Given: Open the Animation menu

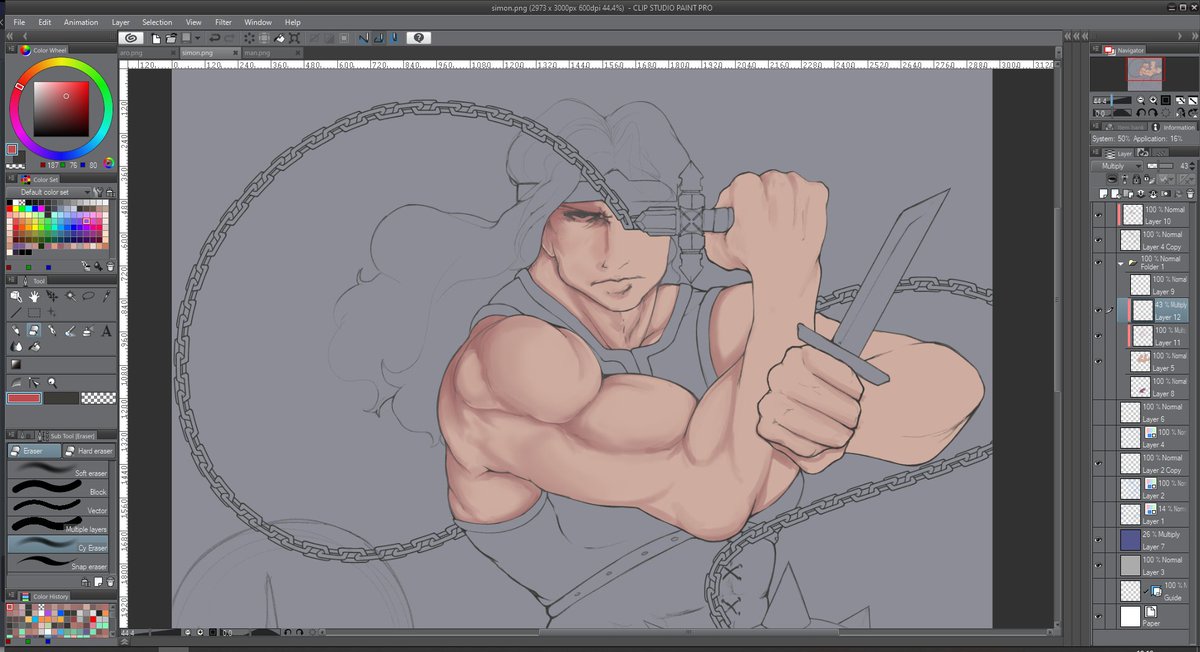Looking at the screenshot, I should (81, 22).
